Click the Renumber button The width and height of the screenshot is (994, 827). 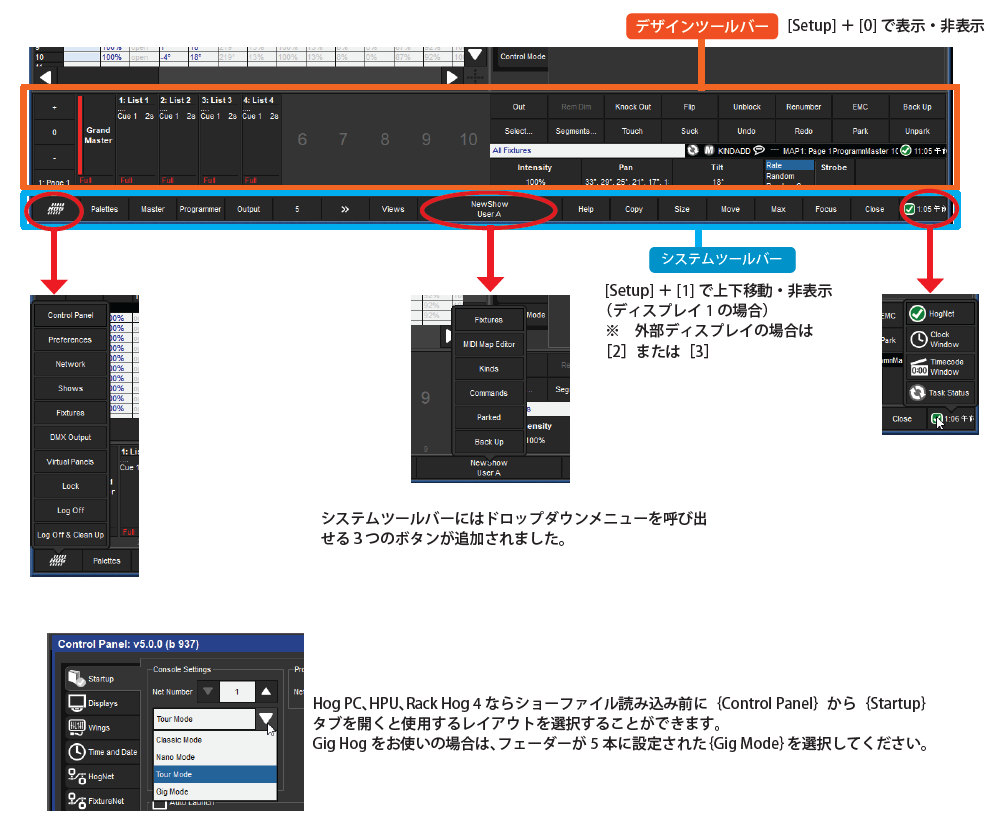click(x=804, y=107)
